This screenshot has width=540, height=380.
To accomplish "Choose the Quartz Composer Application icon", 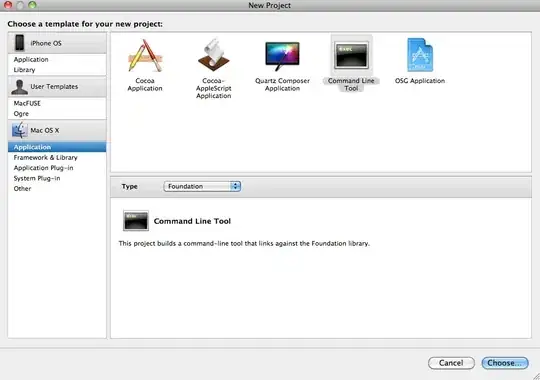I will point(282,56).
